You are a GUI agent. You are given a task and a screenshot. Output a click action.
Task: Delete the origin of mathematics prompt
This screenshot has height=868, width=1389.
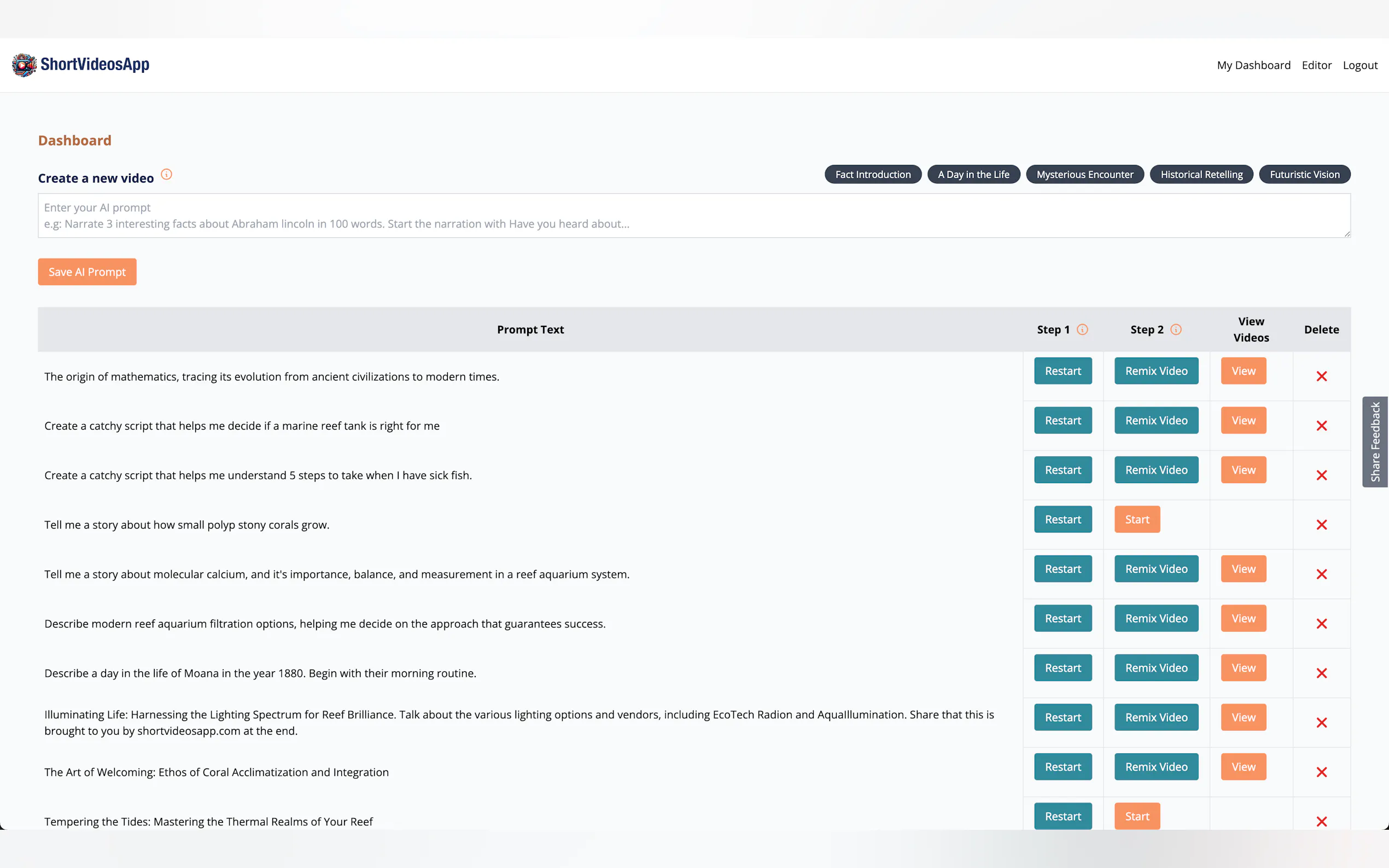pos(1321,377)
